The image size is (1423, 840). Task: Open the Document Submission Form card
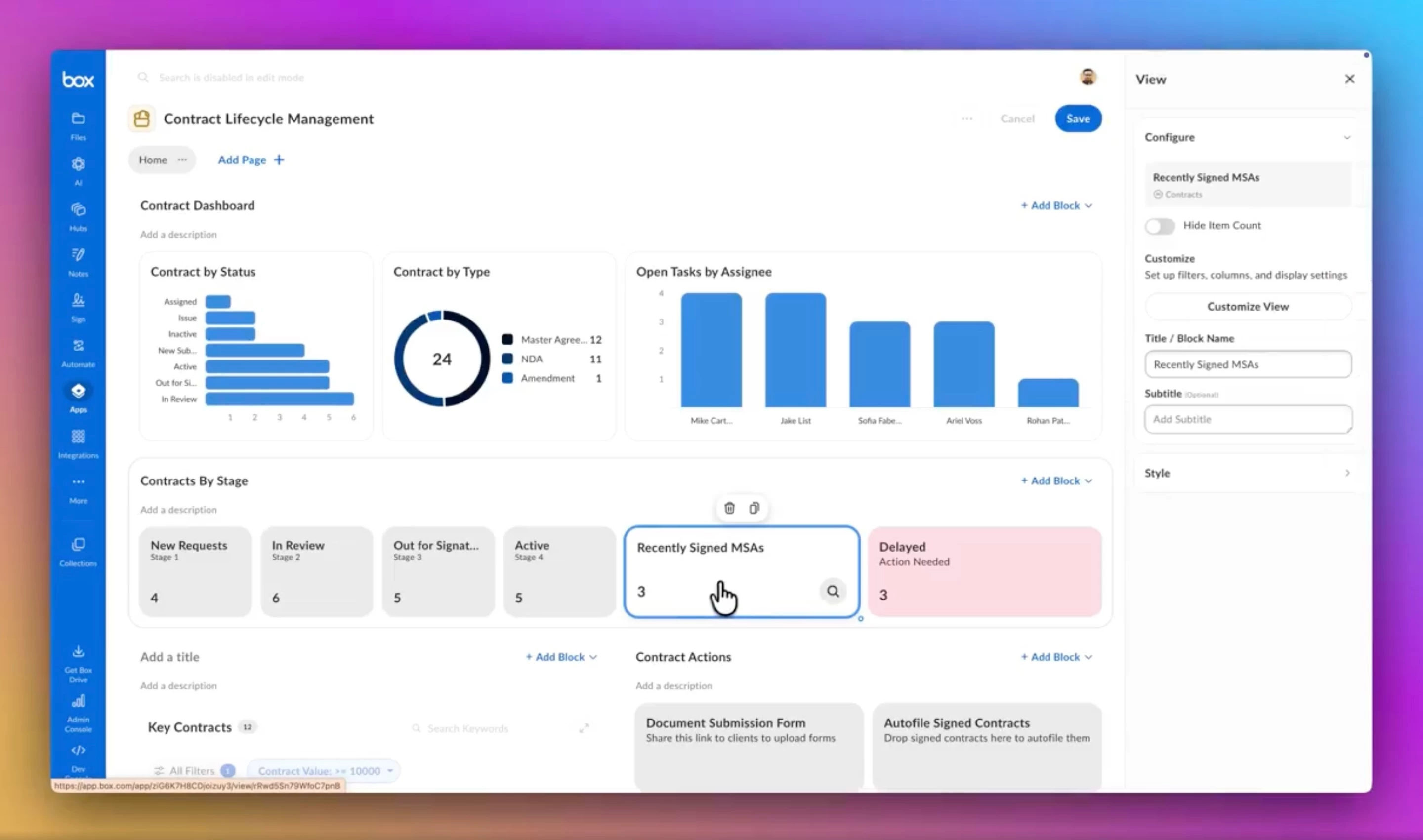(x=749, y=747)
